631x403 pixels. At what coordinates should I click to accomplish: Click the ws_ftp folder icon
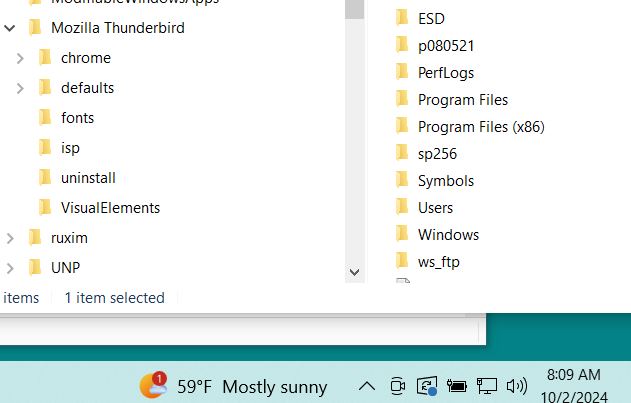pyautogui.click(x=402, y=260)
